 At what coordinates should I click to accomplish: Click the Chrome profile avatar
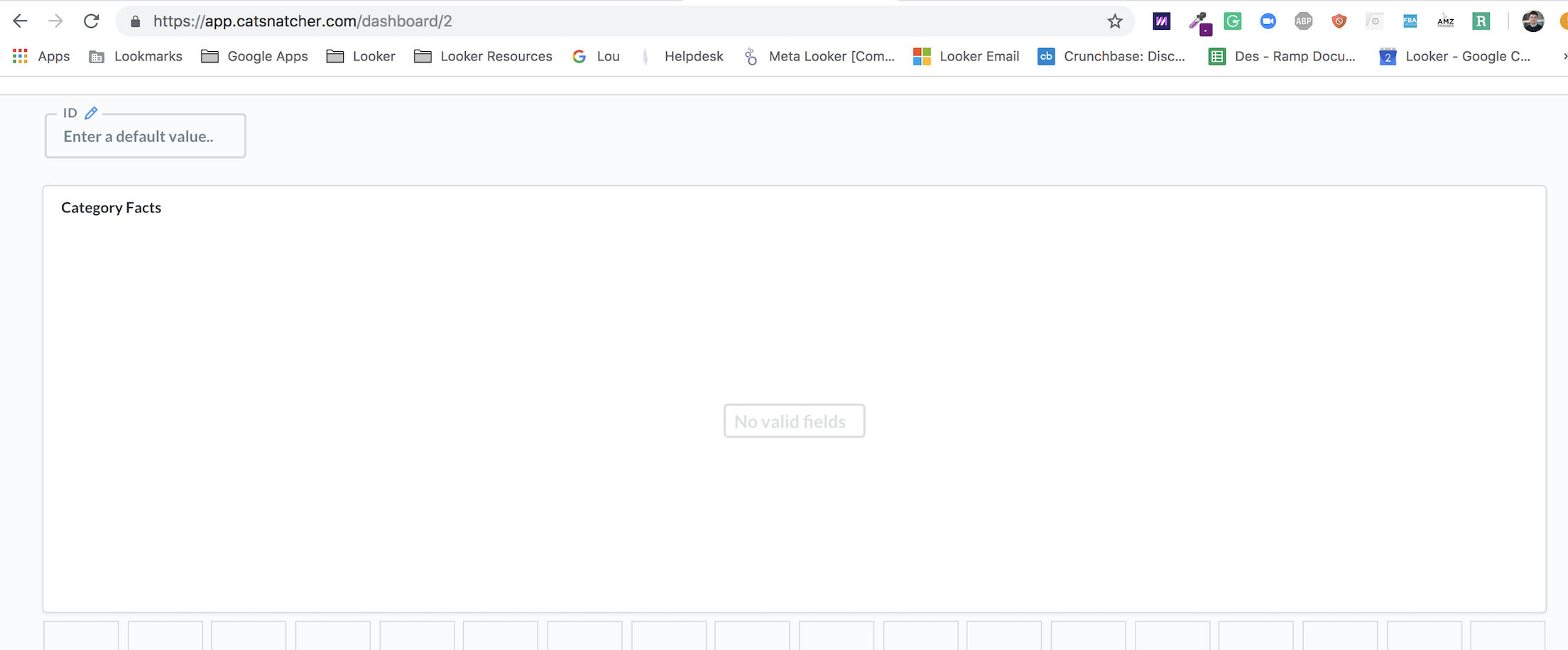click(x=1533, y=21)
